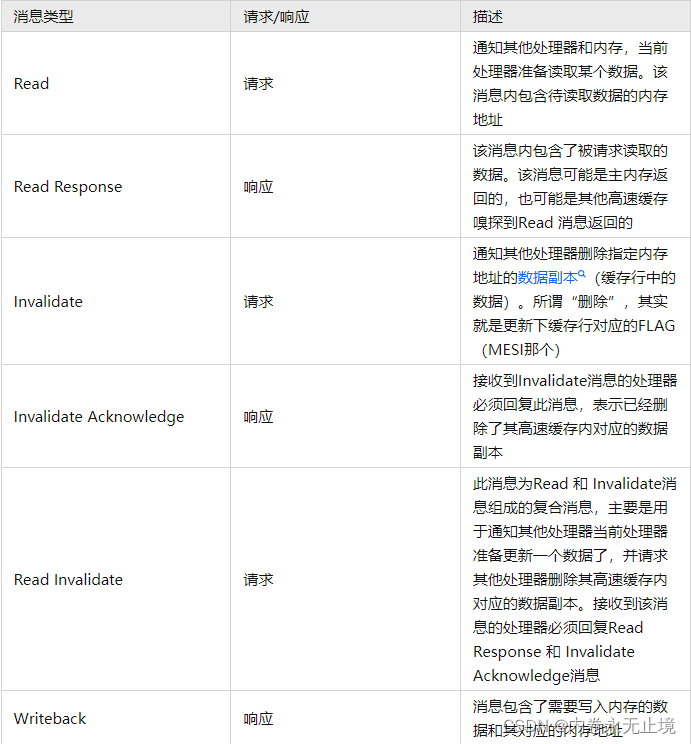The width and height of the screenshot is (691, 744).
Task: Click the description starting 接收到Invalidate消息的处理器
Action: pos(575,417)
